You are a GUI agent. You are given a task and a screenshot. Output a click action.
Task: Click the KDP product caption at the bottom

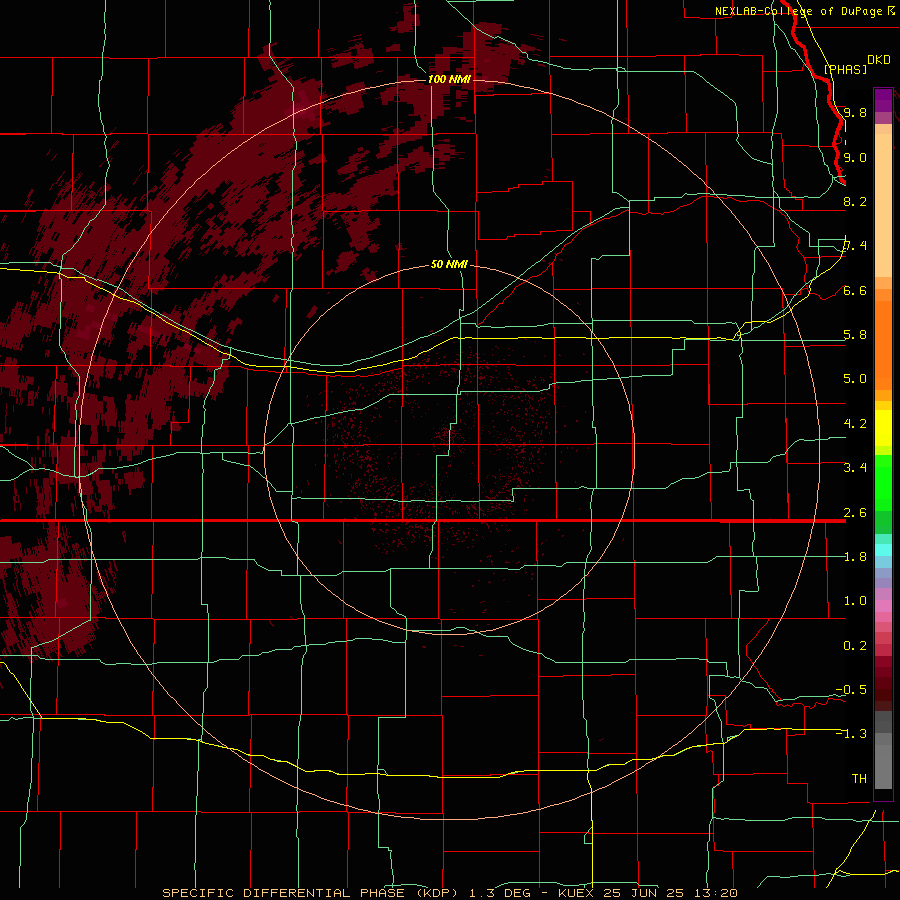click(449, 893)
